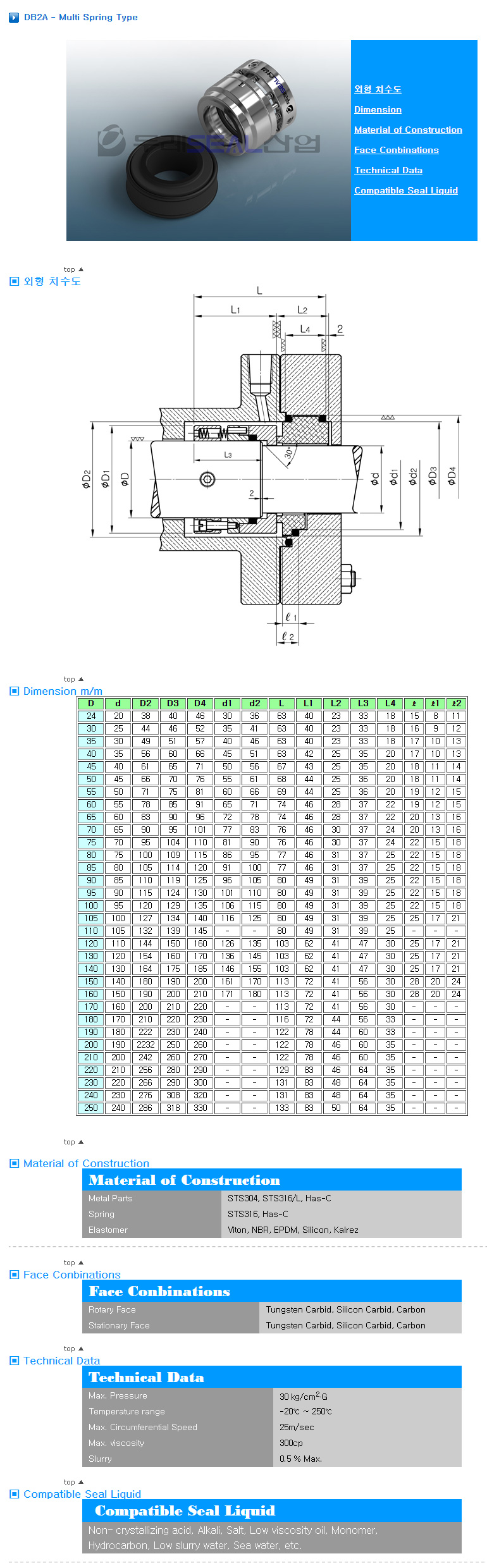The image size is (487, 1568).
Task: Click the Elastomer row label
Action: point(108,1230)
